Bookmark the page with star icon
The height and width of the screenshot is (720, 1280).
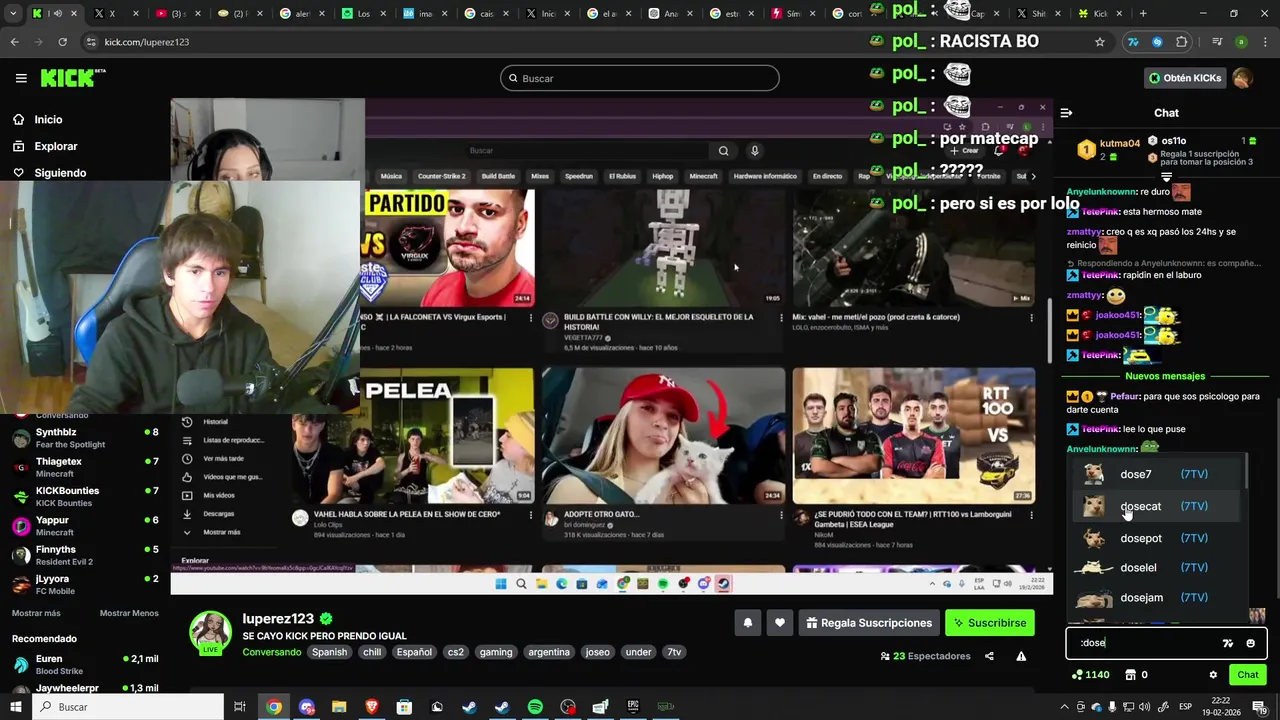(x=1100, y=42)
